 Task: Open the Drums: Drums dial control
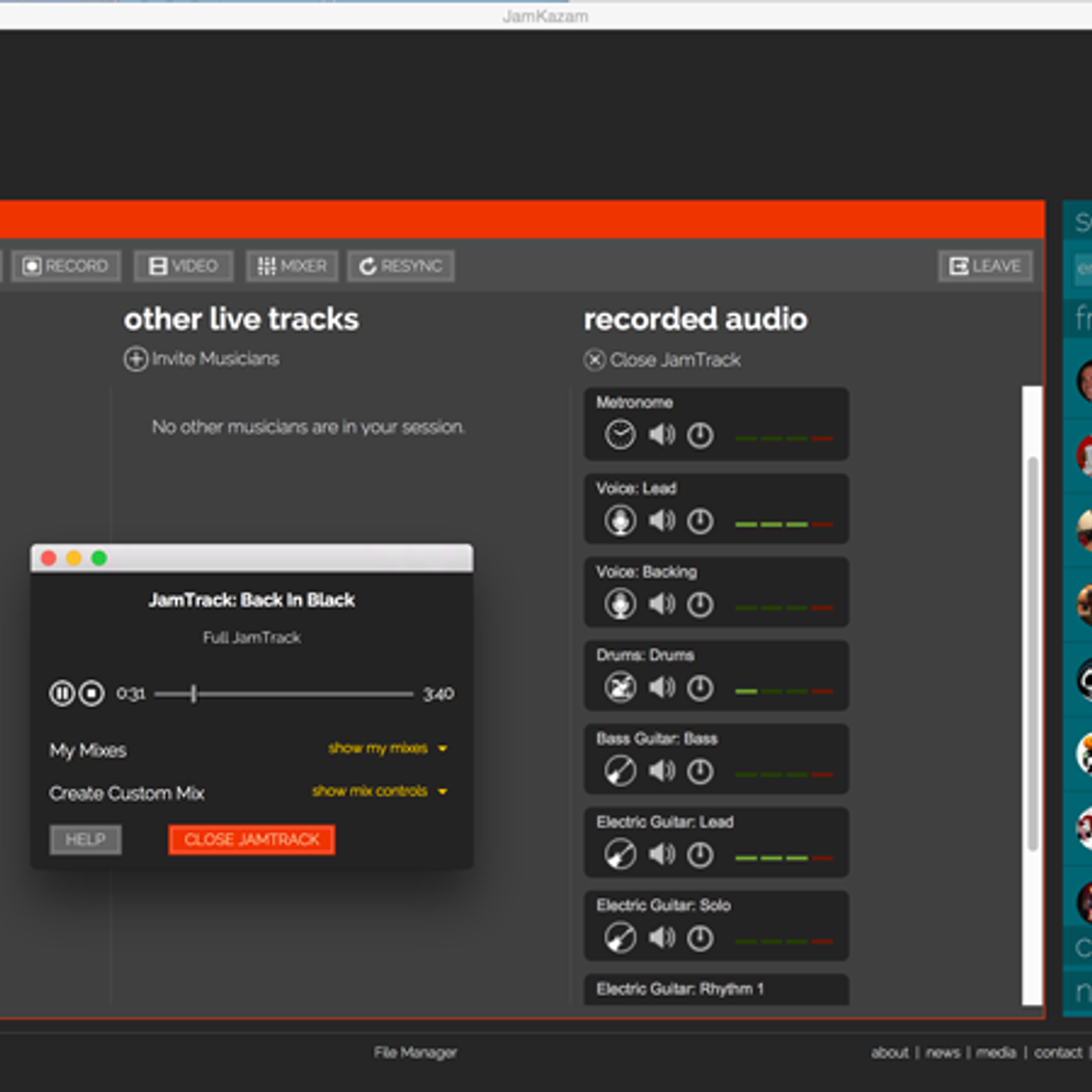coord(700,688)
